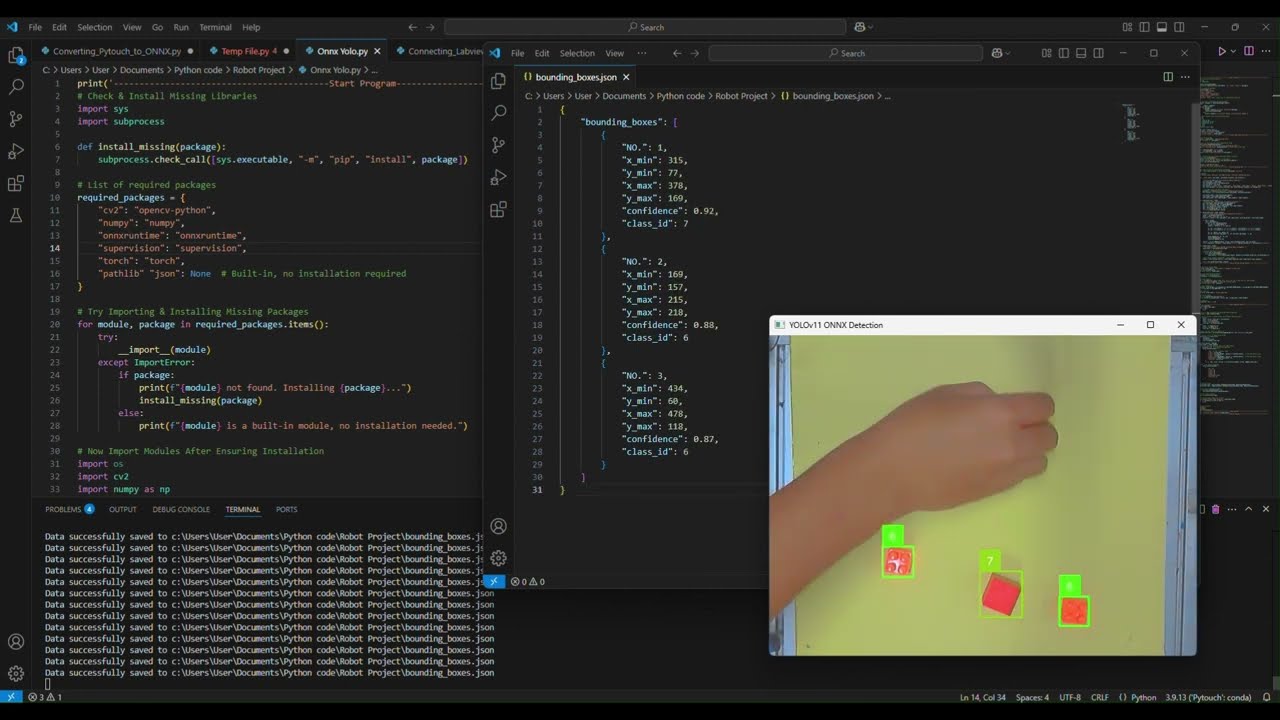
Task: Open OUTPUT tab in the panel
Action: [x=123, y=509]
